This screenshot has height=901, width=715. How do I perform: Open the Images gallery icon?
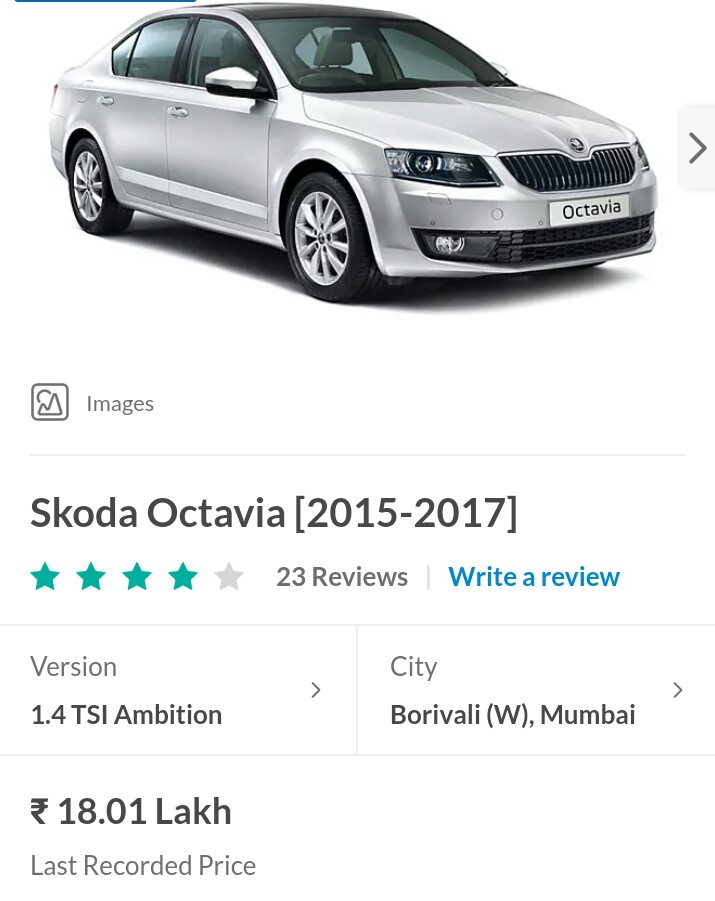(x=50, y=402)
